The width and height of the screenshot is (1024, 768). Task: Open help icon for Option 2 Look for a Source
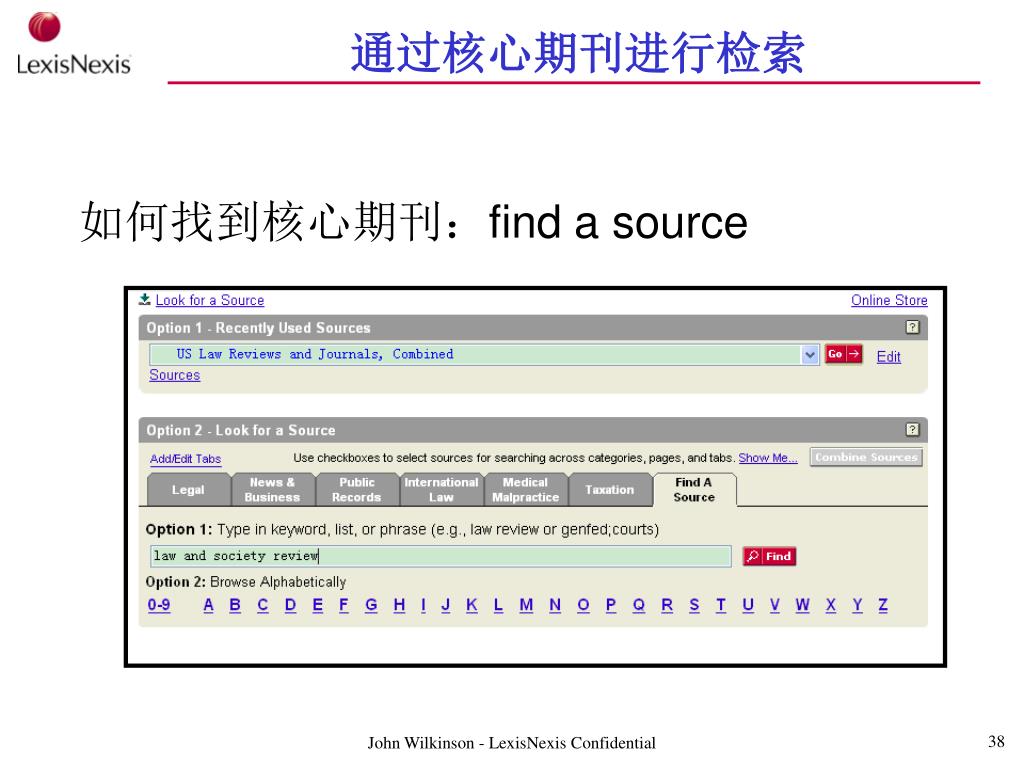coord(912,430)
